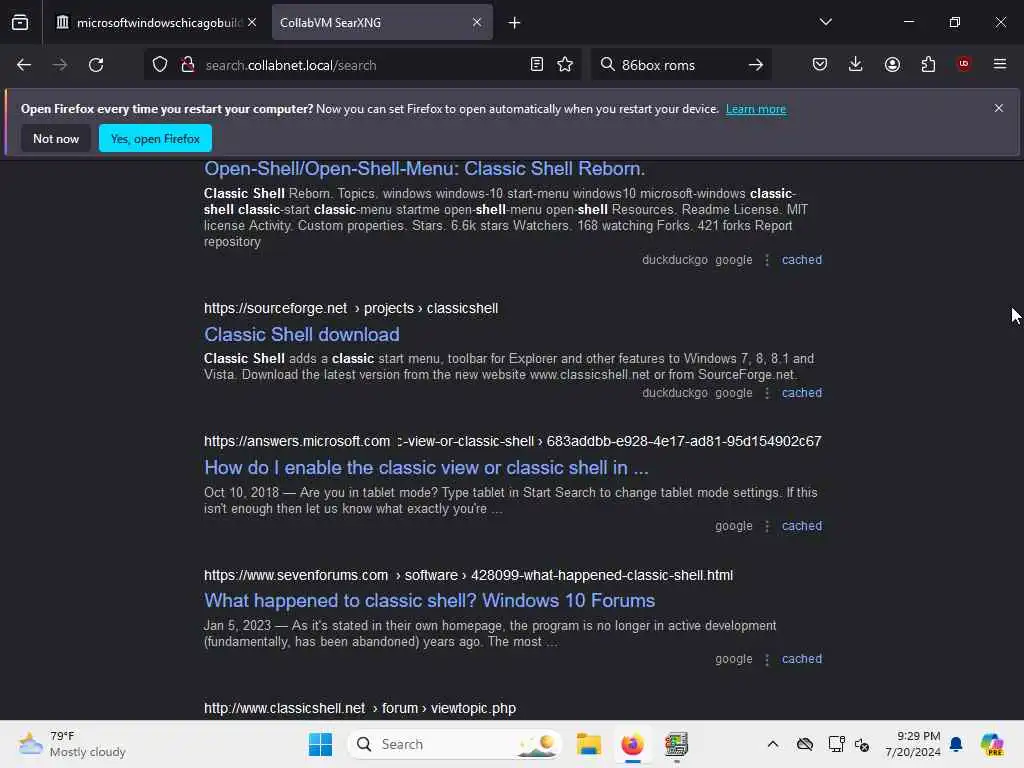1024x768 pixels.
Task: Open Open-Shell-Menu Classic Shell Reborn result
Action: tap(424, 168)
